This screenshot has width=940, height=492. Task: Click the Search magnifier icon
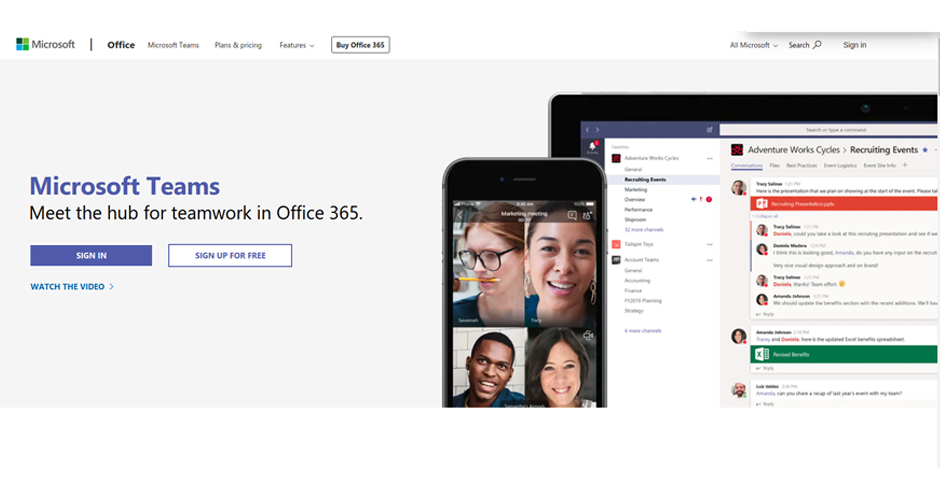click(817, 44)
